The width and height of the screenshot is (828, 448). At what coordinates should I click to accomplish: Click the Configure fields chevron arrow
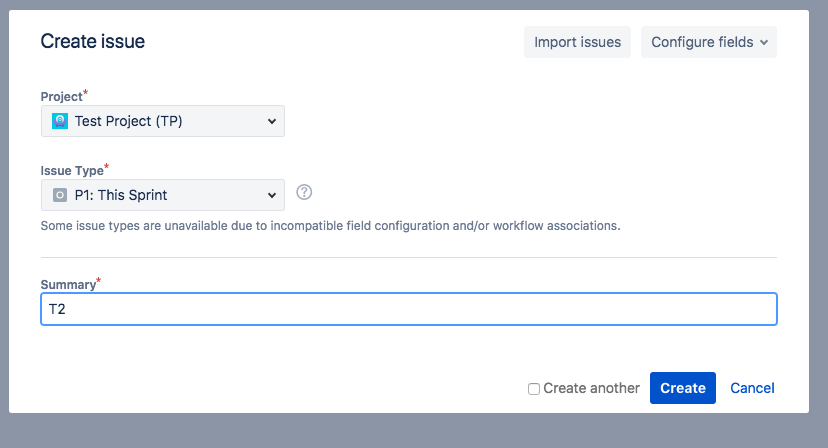[764, 42]
